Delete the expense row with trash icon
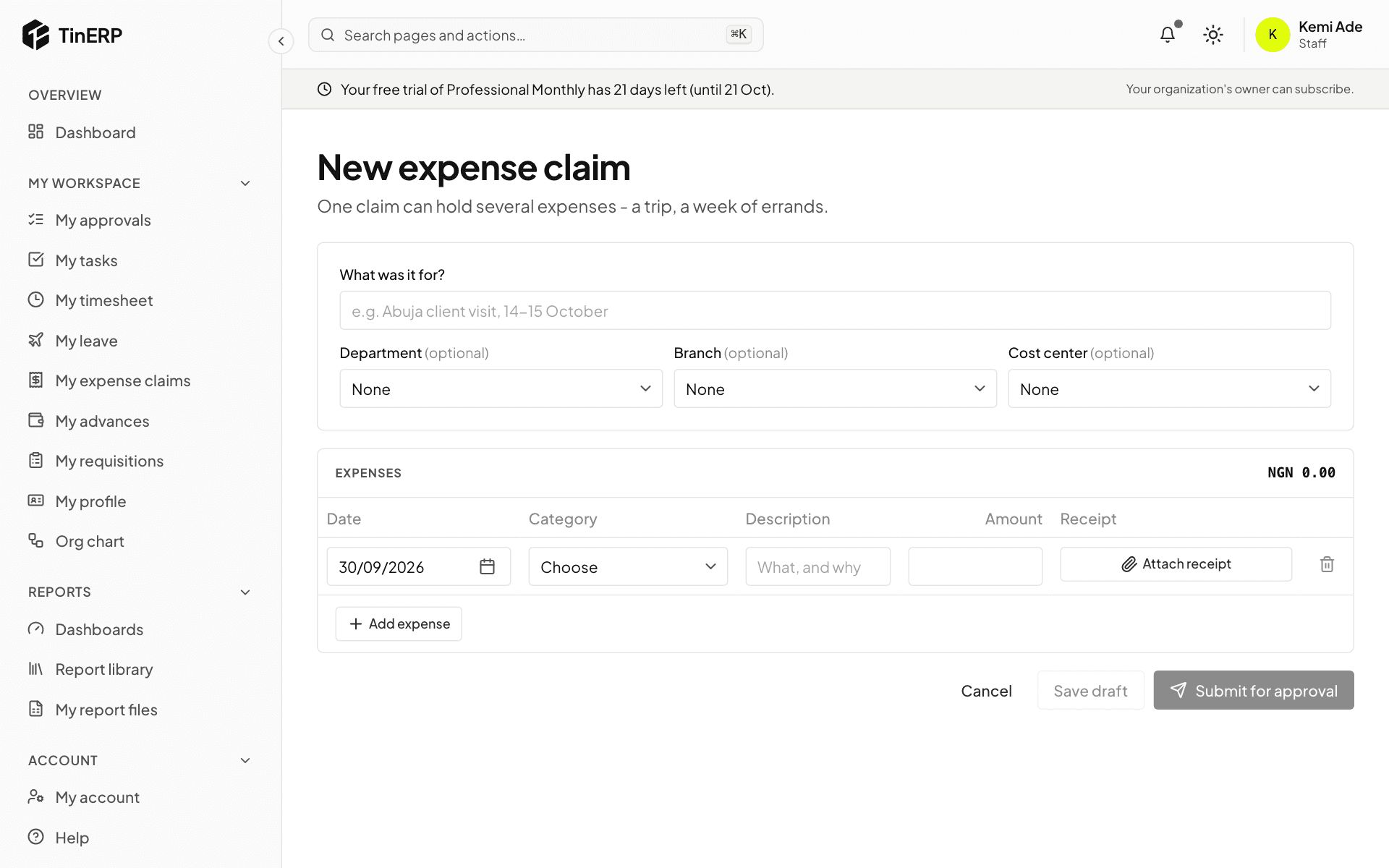The width and height of the screenshot is (1389, 868). [x=1327, y=564]
